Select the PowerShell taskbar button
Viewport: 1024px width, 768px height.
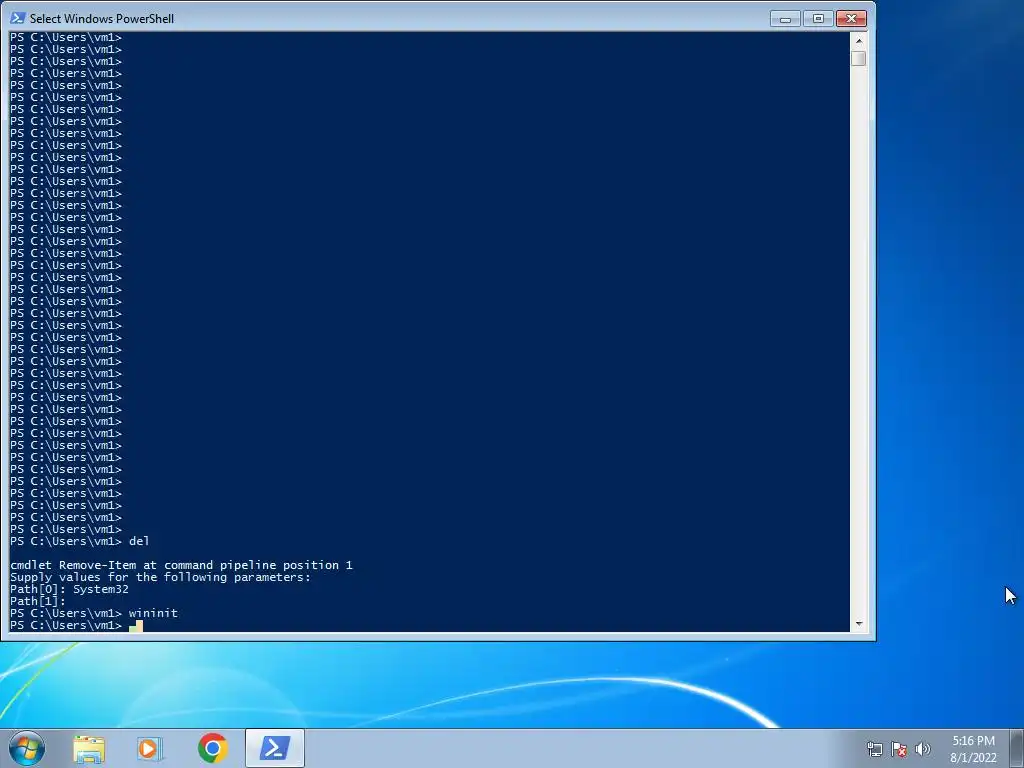tap(275, 748)
